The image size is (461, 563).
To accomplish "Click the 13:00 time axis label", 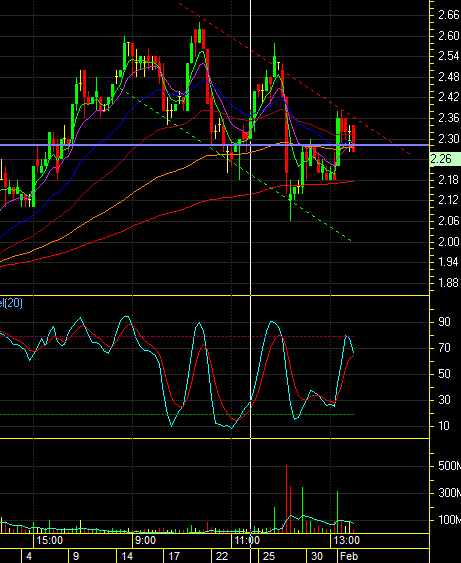I will pos(346,540).
